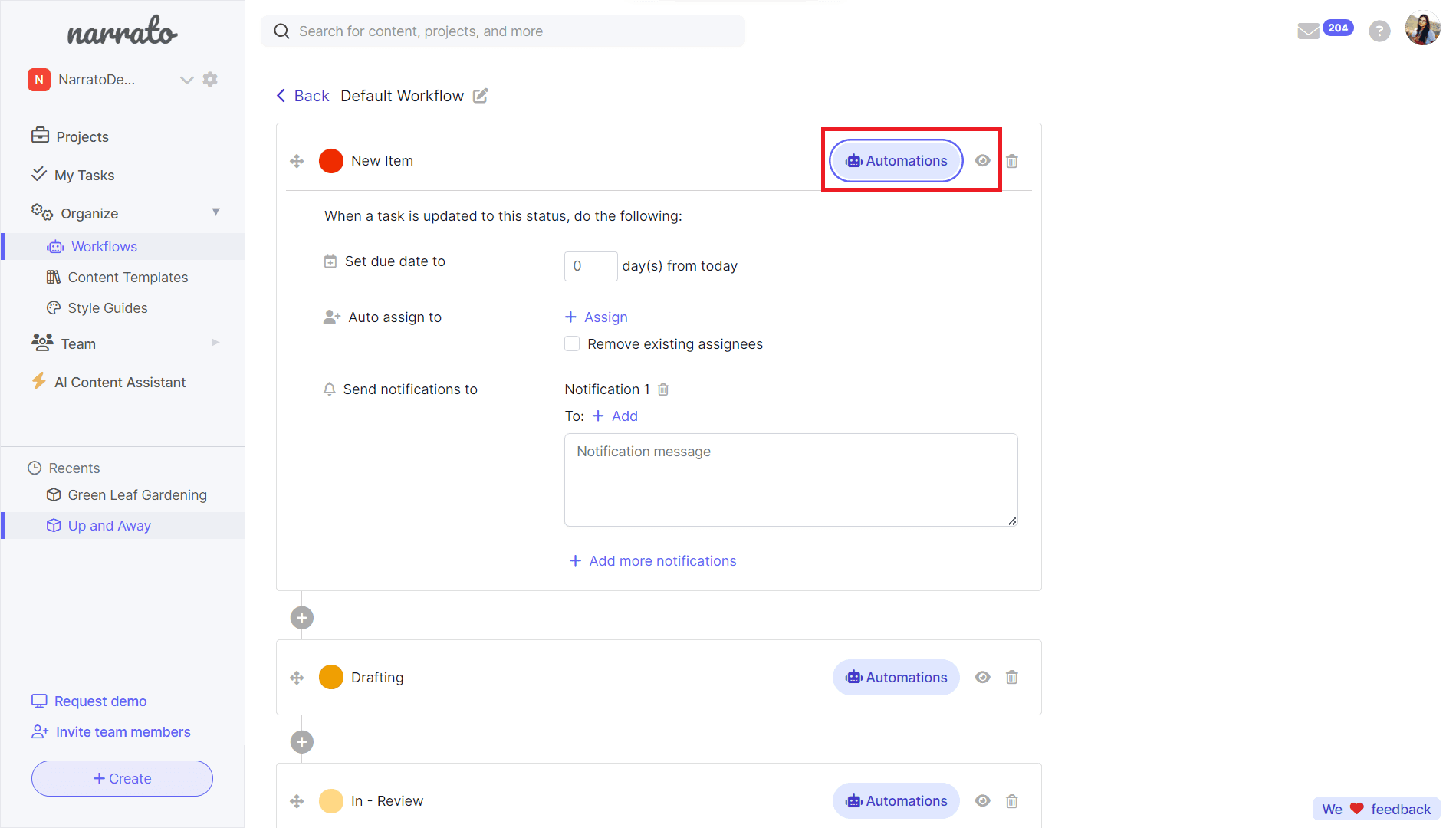Click the due date days field

point(590,266)
